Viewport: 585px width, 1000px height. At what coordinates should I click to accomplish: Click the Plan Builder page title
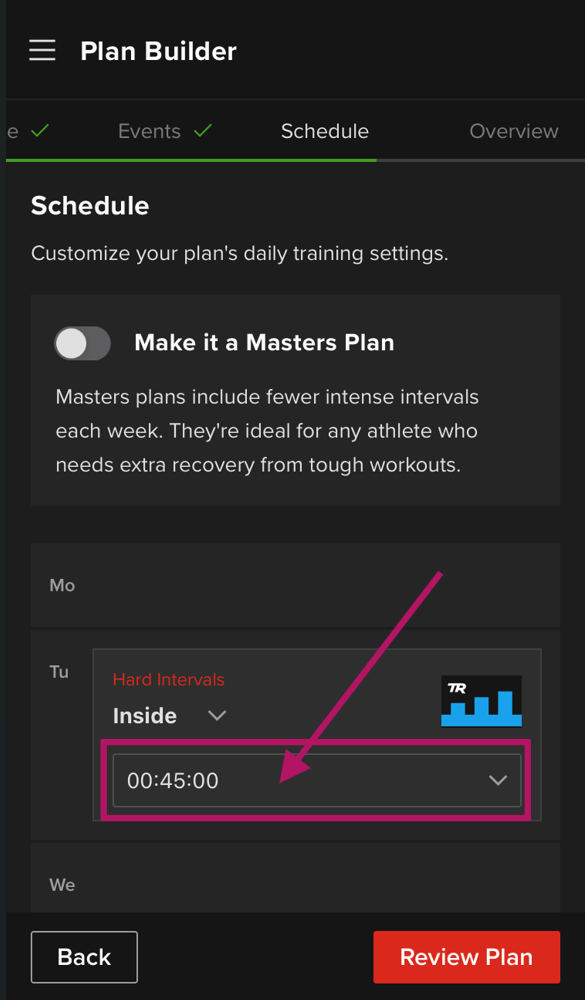pyautogui.click(x=158, y=51)
